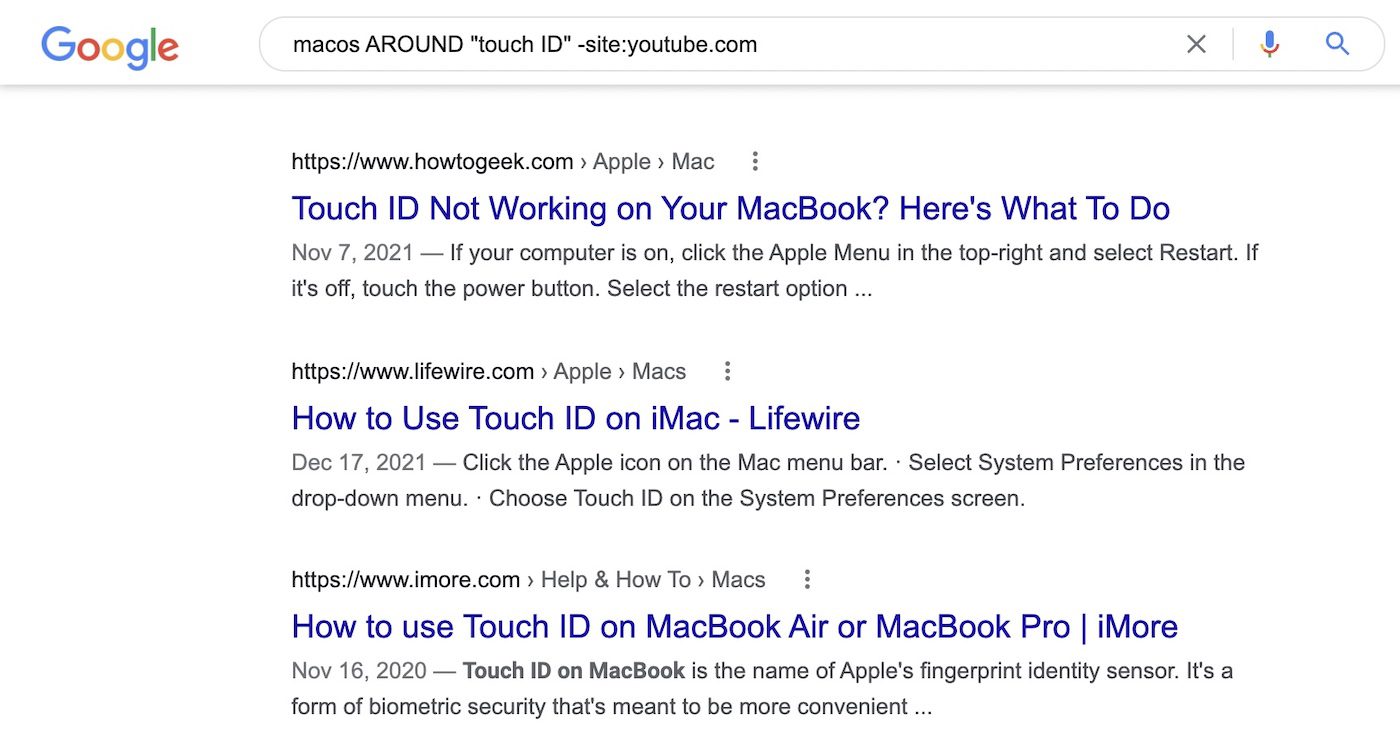
Task: Open options menu for imore result
Action: 807,579
